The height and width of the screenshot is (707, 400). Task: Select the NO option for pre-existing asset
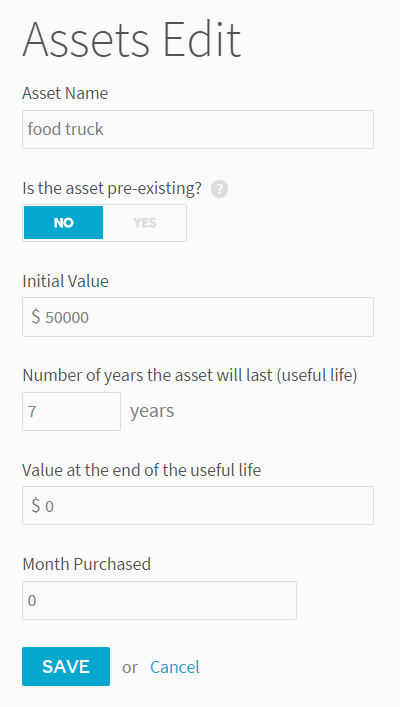pyautogui.click(x=63, y=223)
